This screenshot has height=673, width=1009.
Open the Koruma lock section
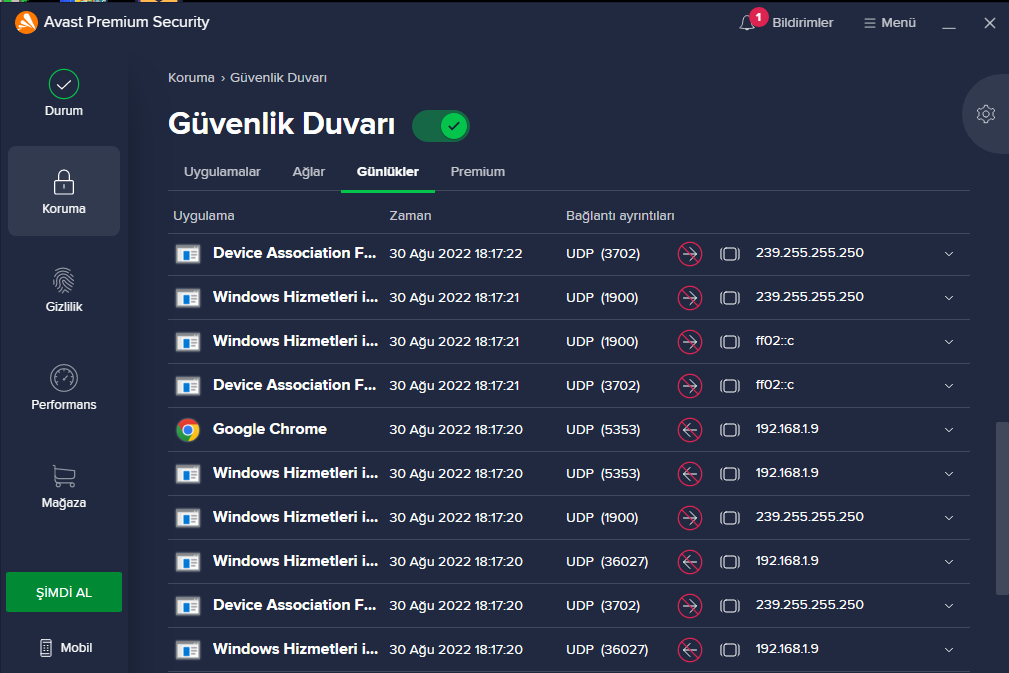click(x=64, y=191)
